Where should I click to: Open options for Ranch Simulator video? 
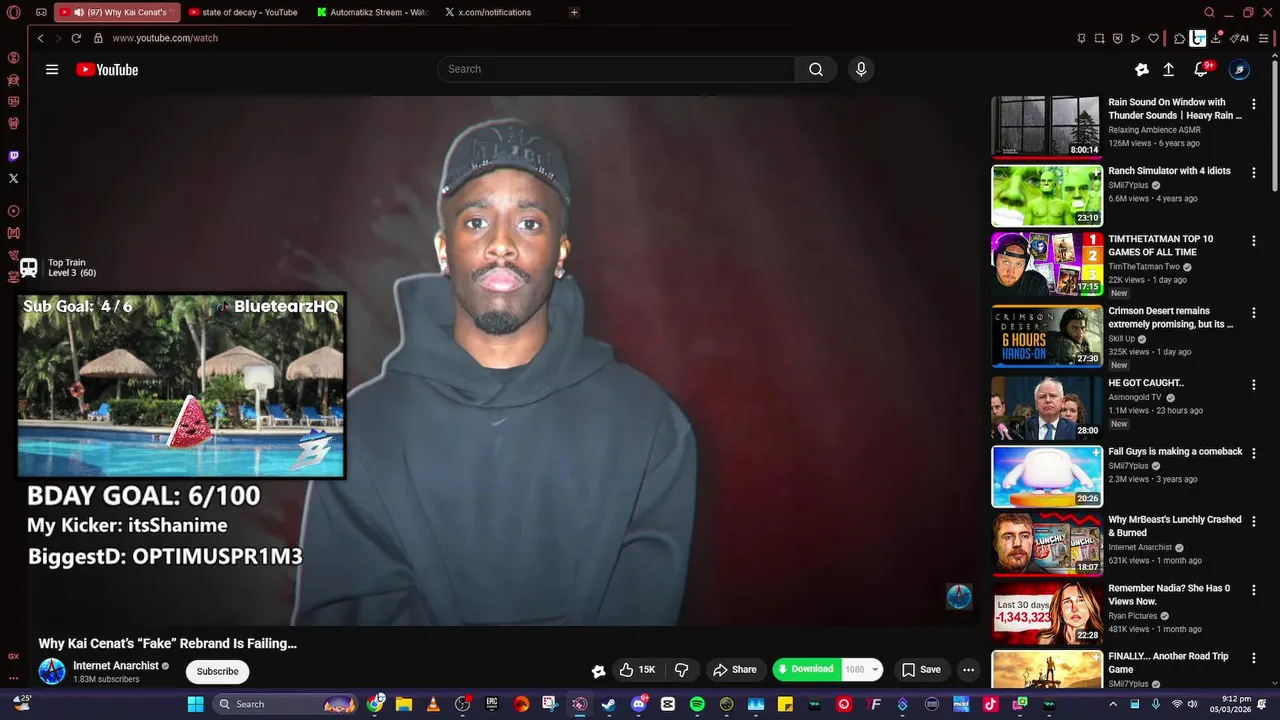pos(1254,173)
